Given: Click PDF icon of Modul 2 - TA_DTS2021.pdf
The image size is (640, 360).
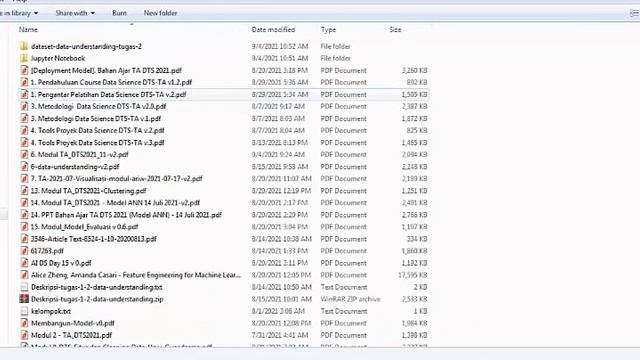Looking at the screenshot, I should [24, 335].
